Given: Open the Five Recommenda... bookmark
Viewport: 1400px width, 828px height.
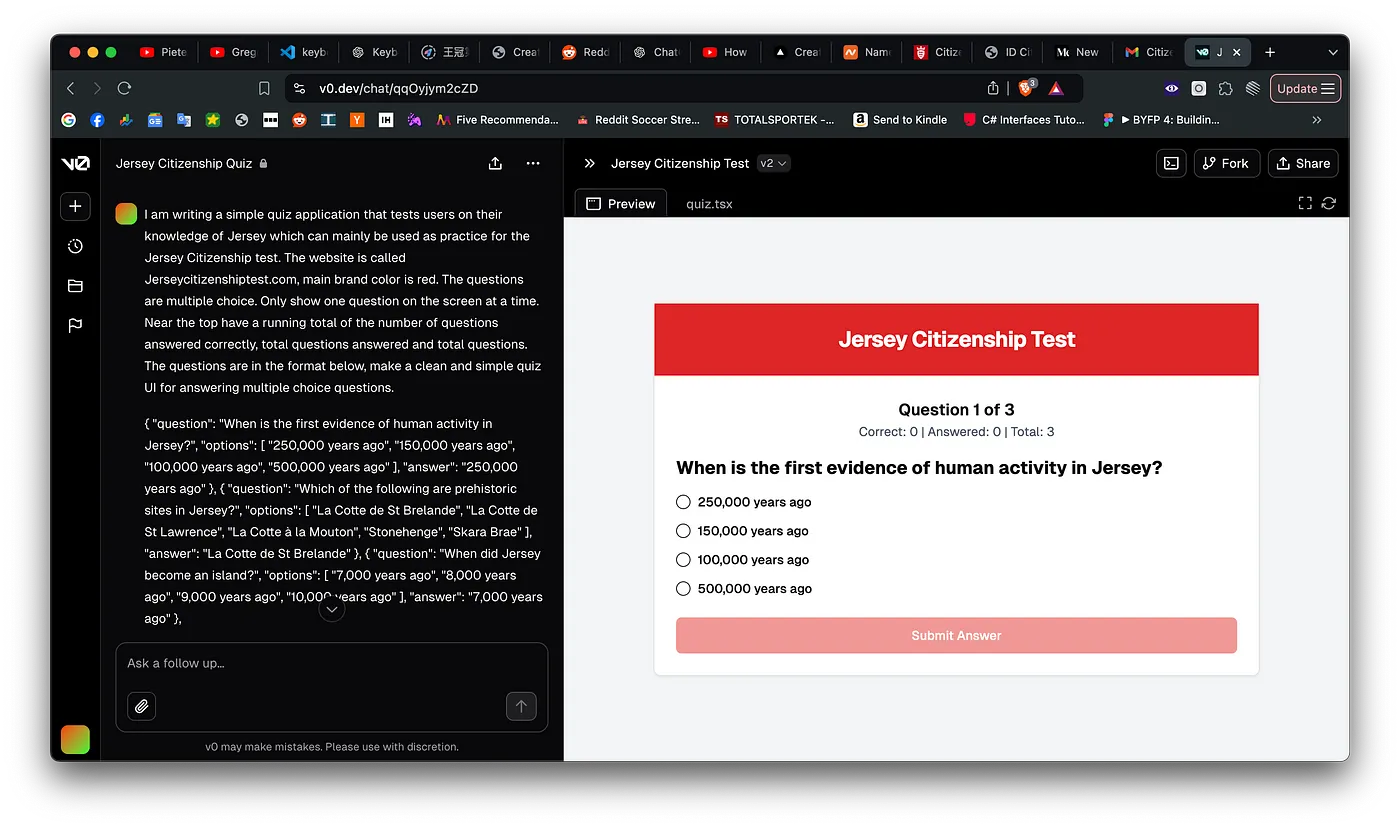Looking at the screenshot, I should [x=497, y=119].
